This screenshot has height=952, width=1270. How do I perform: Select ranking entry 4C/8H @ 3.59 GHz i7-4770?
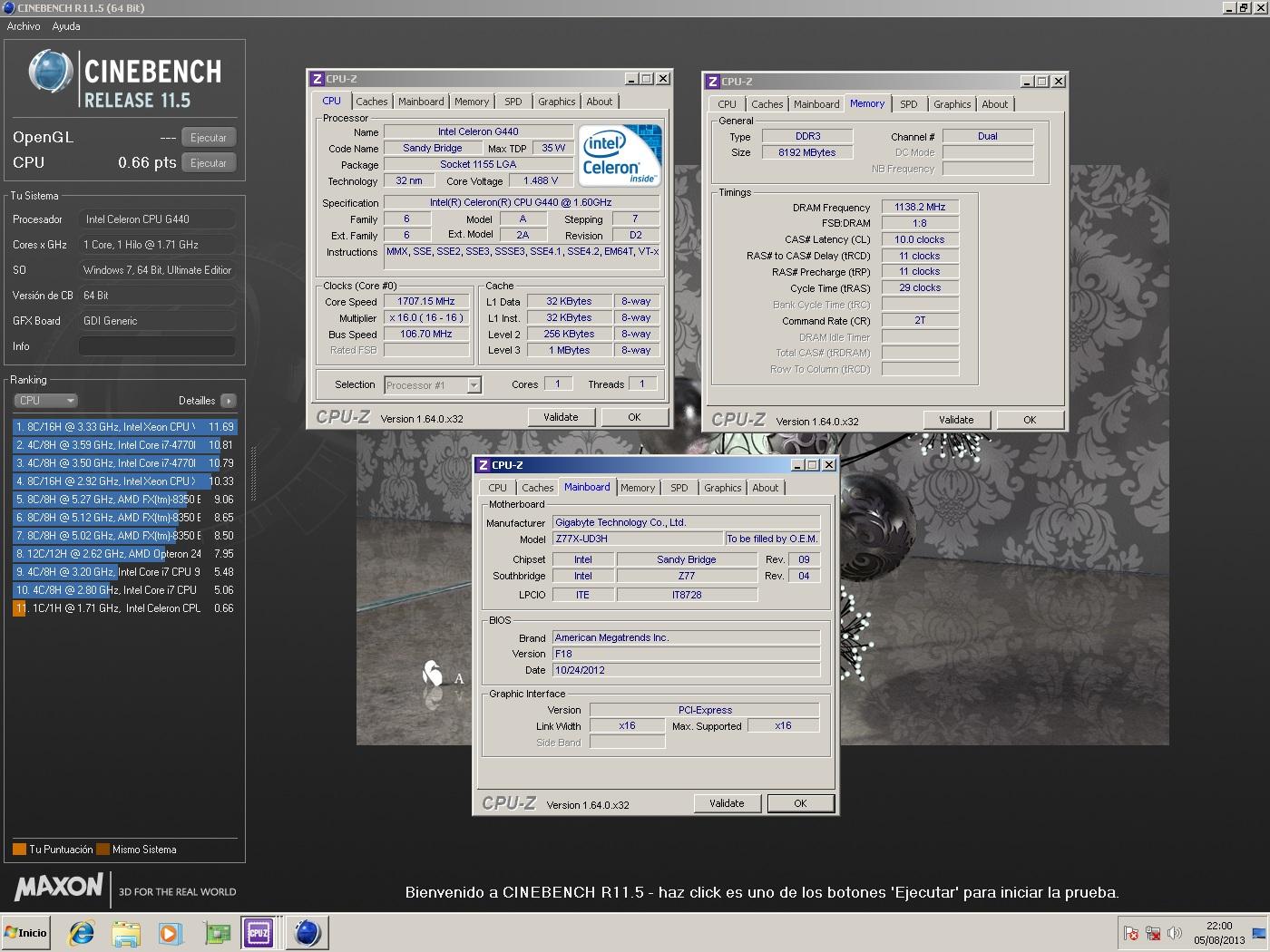tap(124, 445)
